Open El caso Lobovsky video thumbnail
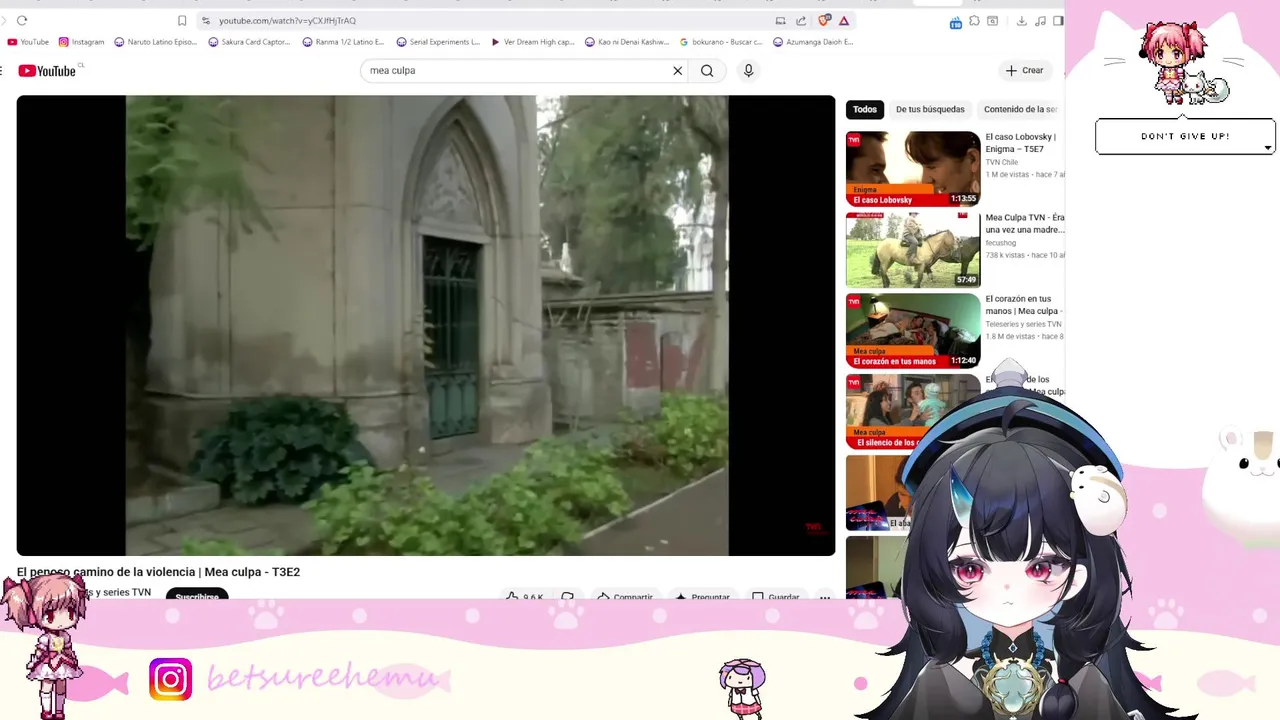This screenshot has height=720, width=1280. (913, 169)
